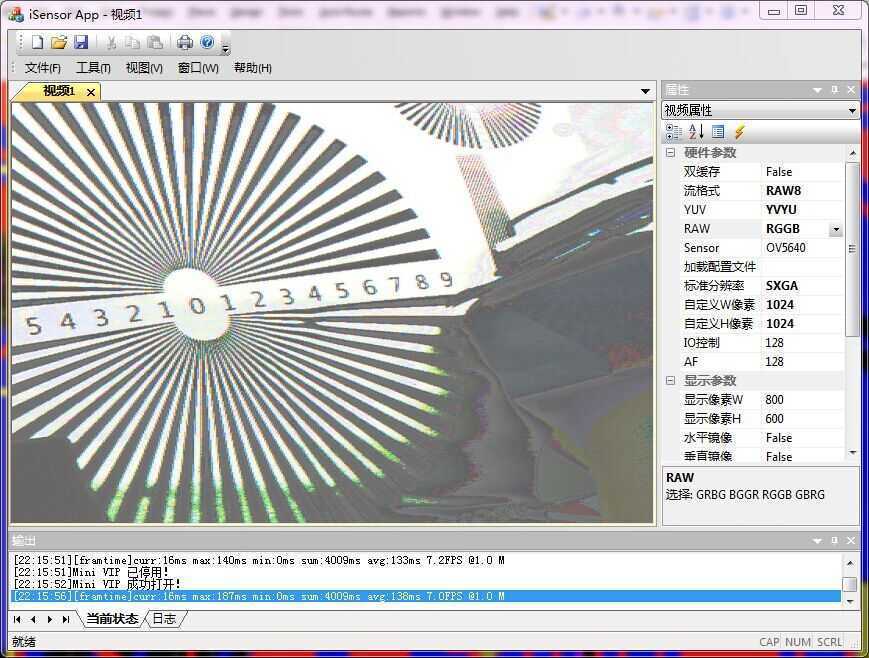Click the Categorized view icon in properties

[673, 131]
